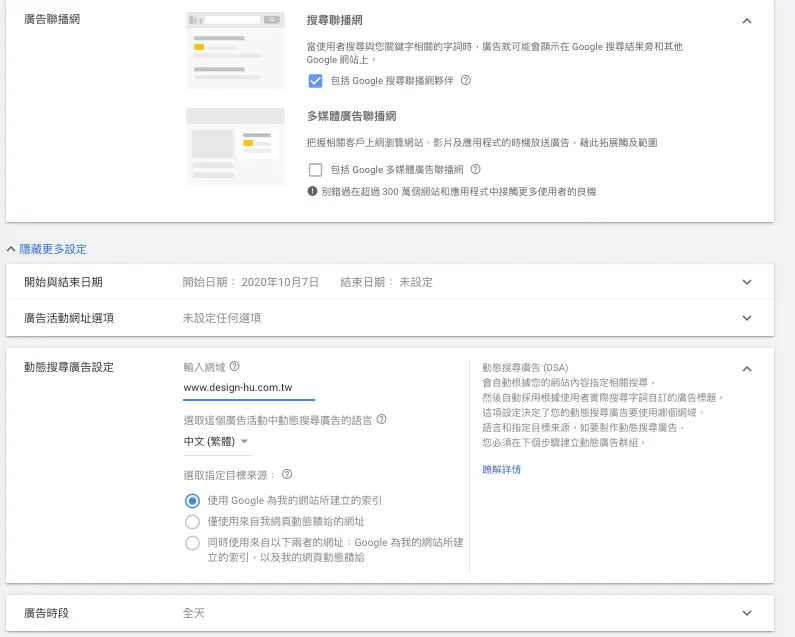Image resolution: width=795 pixels, height=637 pixels.
Task: Click the 全天 ad schedule value
Action: pyautogui.click(x=193, y=613)
